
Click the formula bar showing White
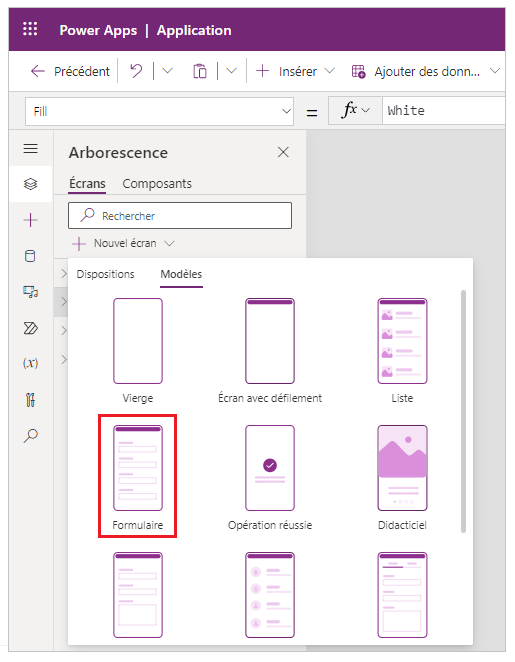tap(443, 111)
